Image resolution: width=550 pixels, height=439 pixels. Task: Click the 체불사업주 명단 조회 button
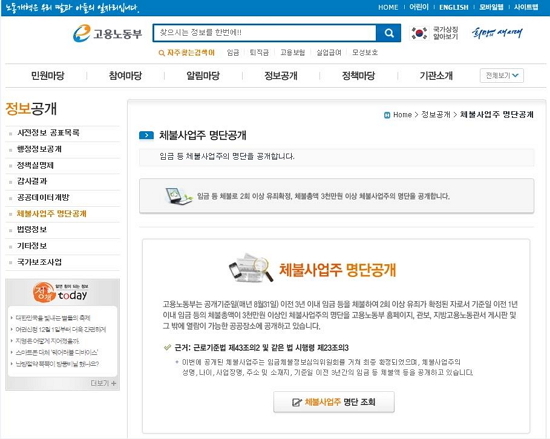[334, 402]
